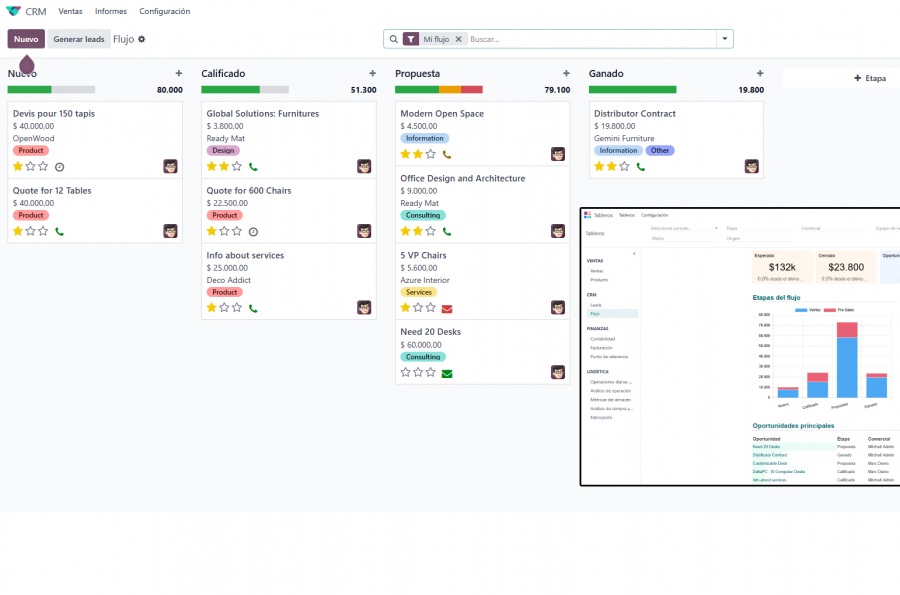Click the envelope icon on Need 20 Desks card
Image resolution: width=900 pixels, height=595 pixels.
click(445, 372)
